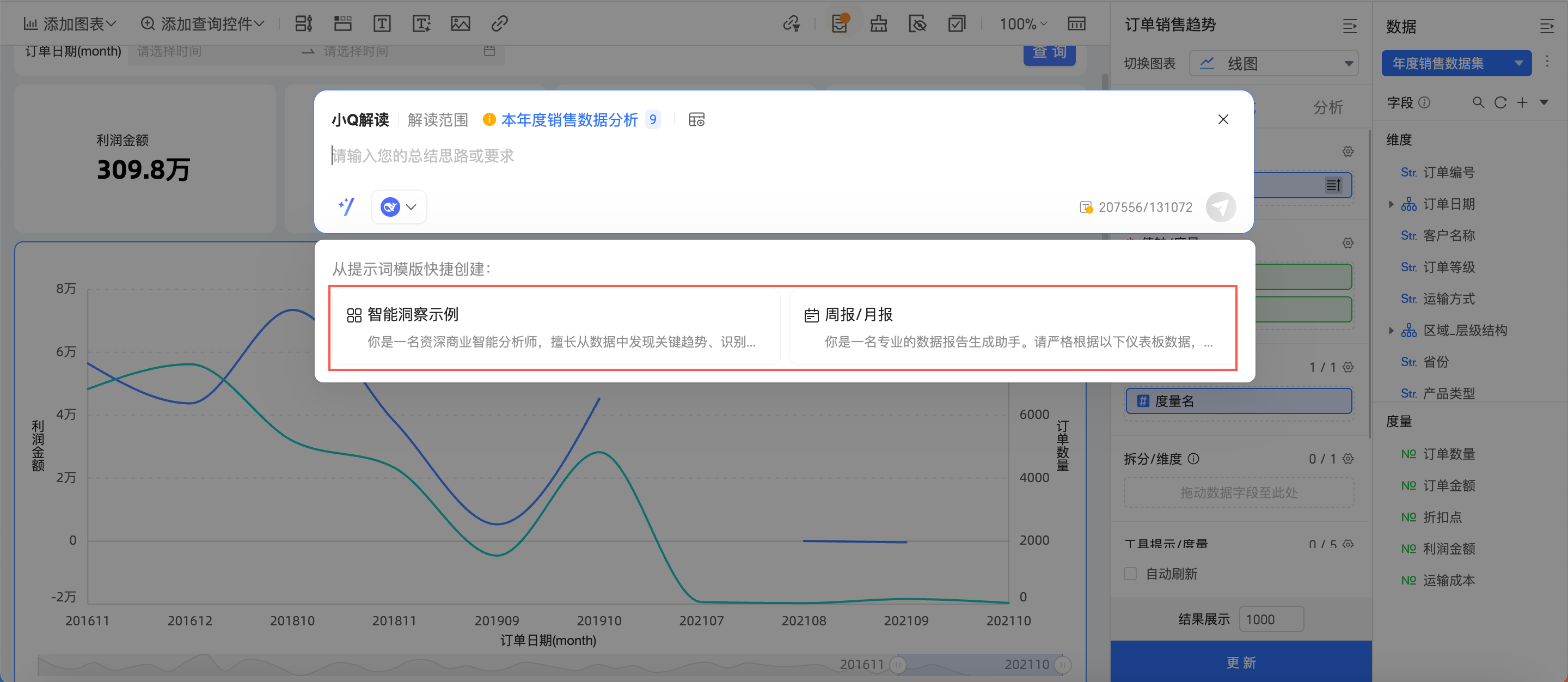Click the plus icon to add field
Image resolution: width=1568 pixels, height=682 pixels.
[x=1522, y=102]
